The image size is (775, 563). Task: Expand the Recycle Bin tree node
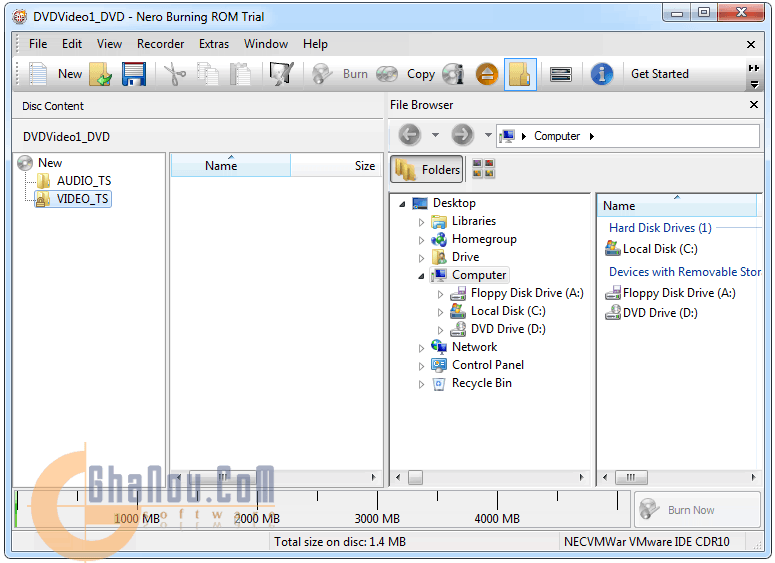click(x=421, y=384)
